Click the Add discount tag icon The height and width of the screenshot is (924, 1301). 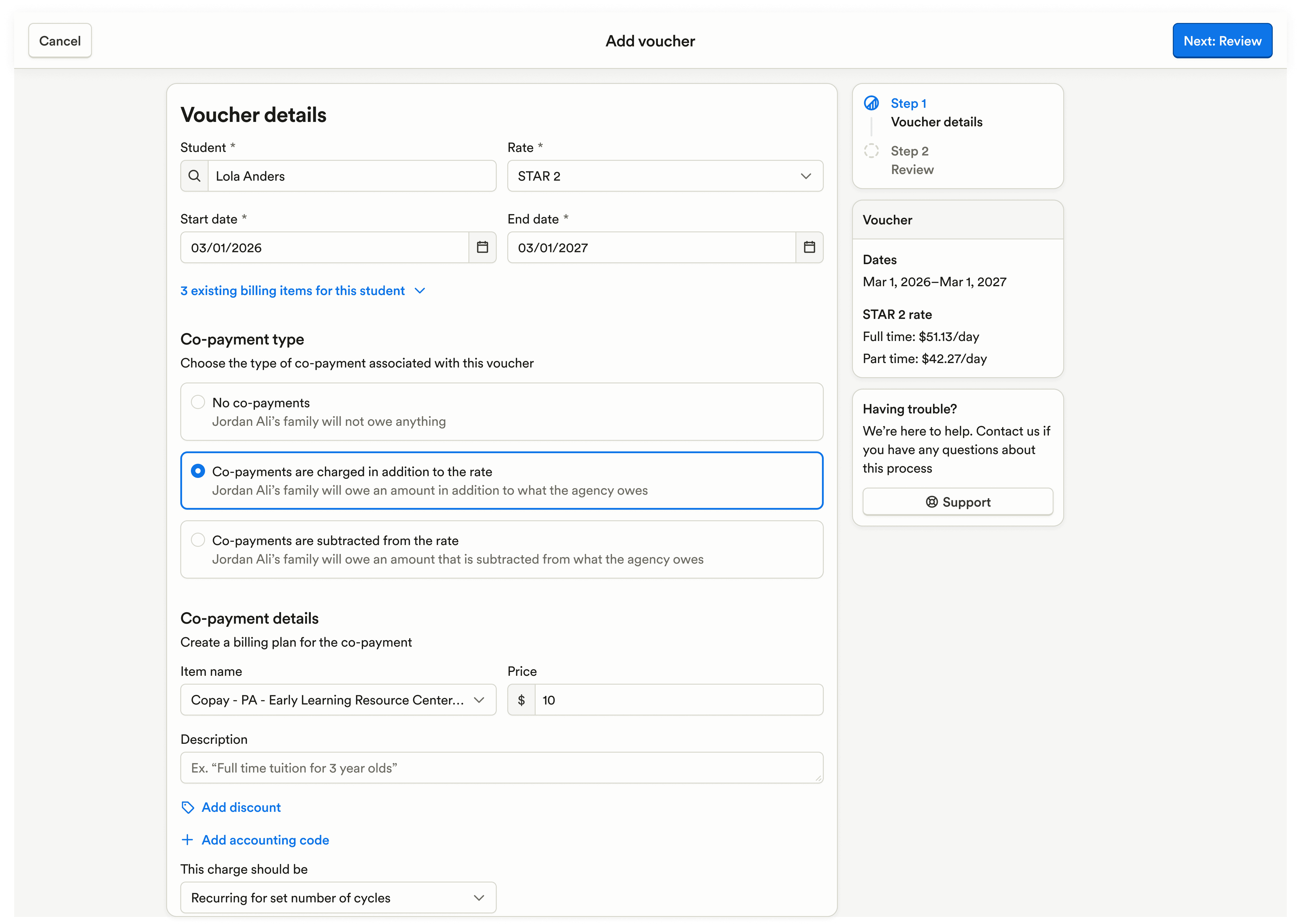188,807
